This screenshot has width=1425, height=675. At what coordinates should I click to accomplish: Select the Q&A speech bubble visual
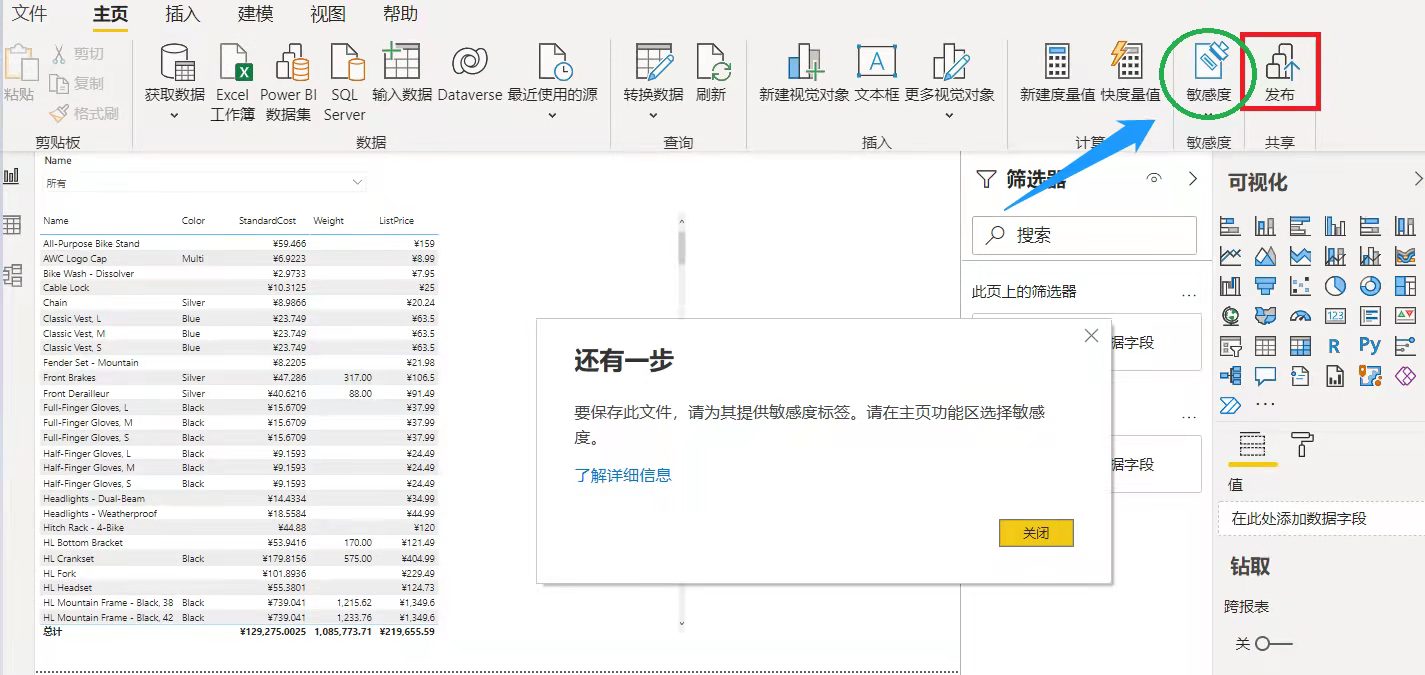coord(1265,376)
